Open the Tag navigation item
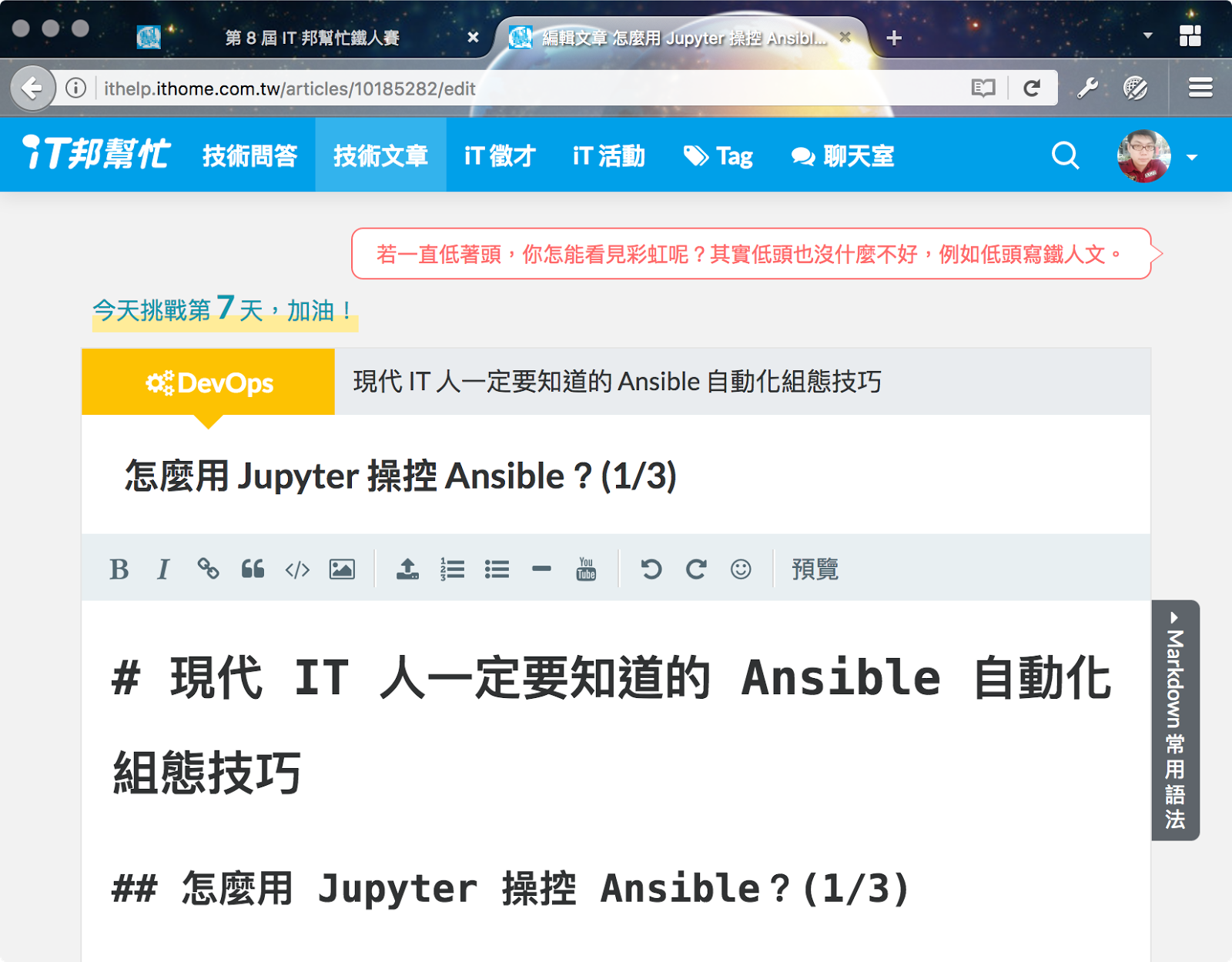1232x962 pixels. coord(718,155)
